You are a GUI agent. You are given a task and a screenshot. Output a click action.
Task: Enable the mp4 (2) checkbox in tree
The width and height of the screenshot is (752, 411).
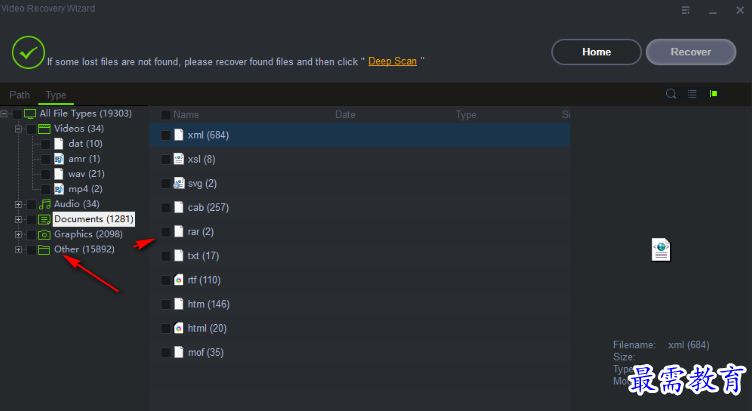[46, 189]
